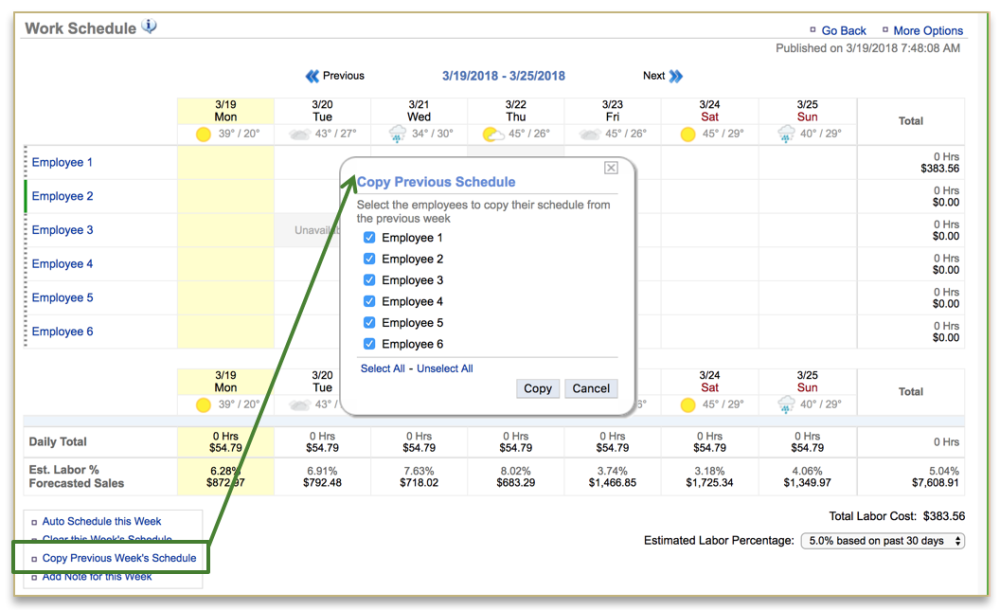Toggle the Employee 6 checkbox

[x=369, y=344]
